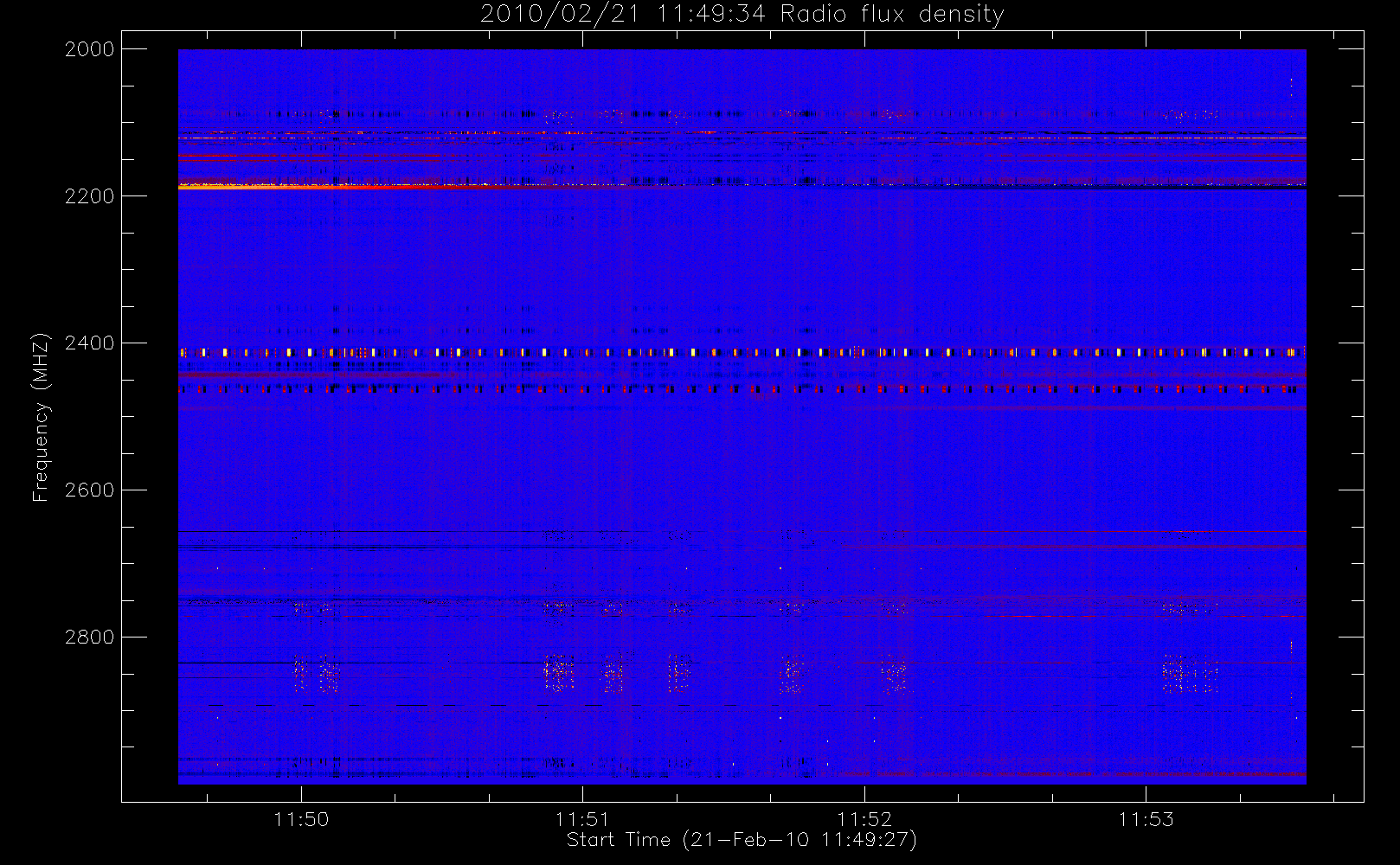Image resolution: width=1400 pixels, height=865 pixels.
Task: Select the 2600 frequency tick label
Action: coord(90,490)
